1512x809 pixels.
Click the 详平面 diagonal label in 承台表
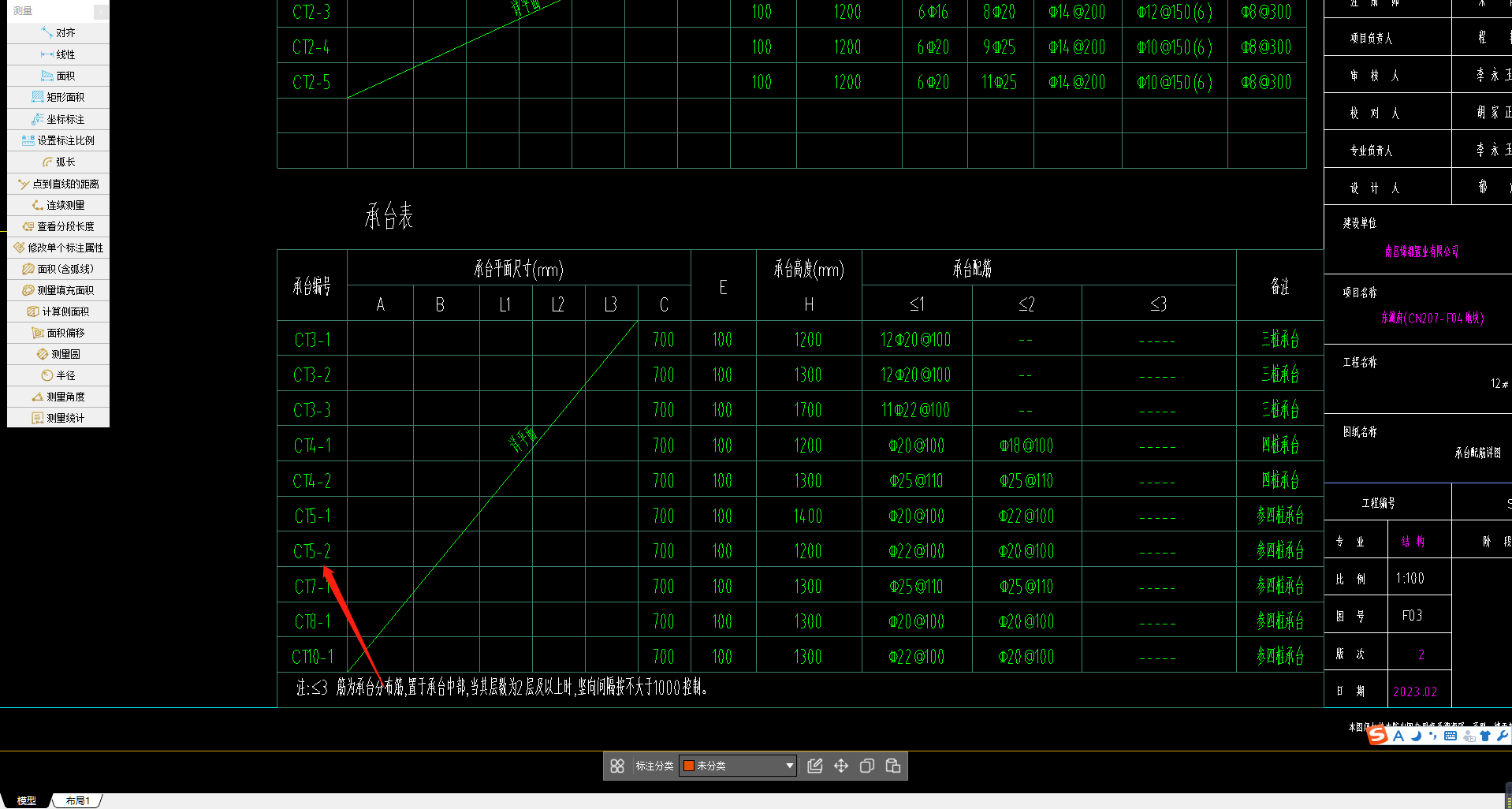click(x=523, y=439)
